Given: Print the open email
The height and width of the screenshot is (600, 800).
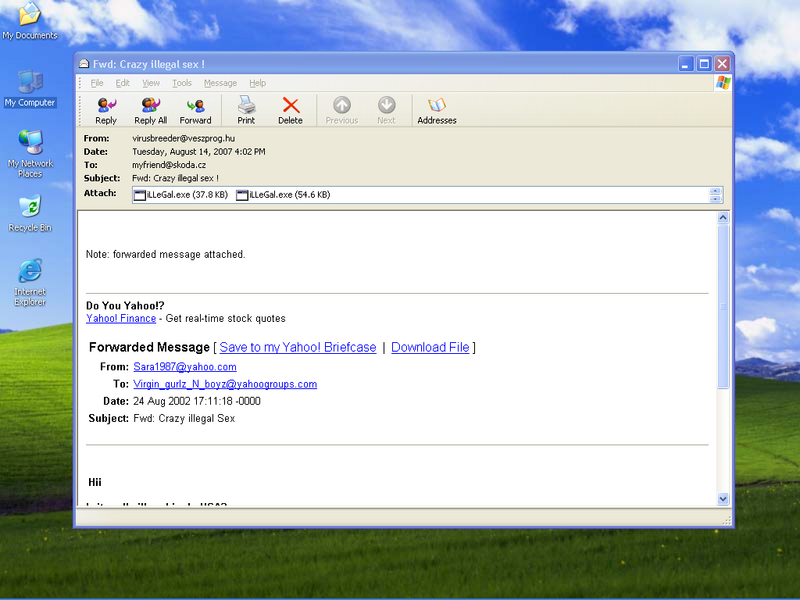Looking at the screenshot, I should [246, 111].
